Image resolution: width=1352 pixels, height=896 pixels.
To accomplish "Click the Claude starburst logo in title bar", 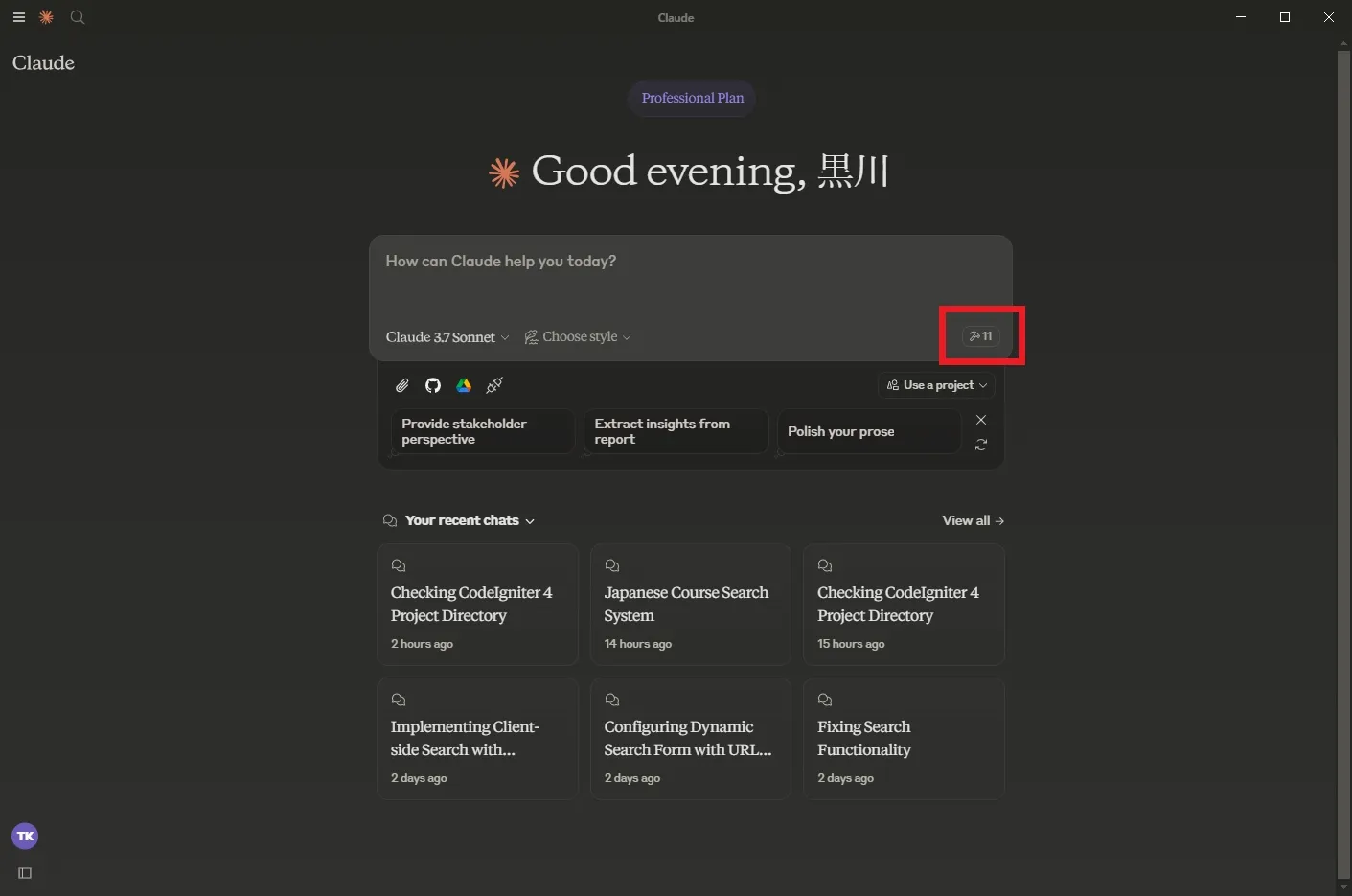I will point(46,17).
